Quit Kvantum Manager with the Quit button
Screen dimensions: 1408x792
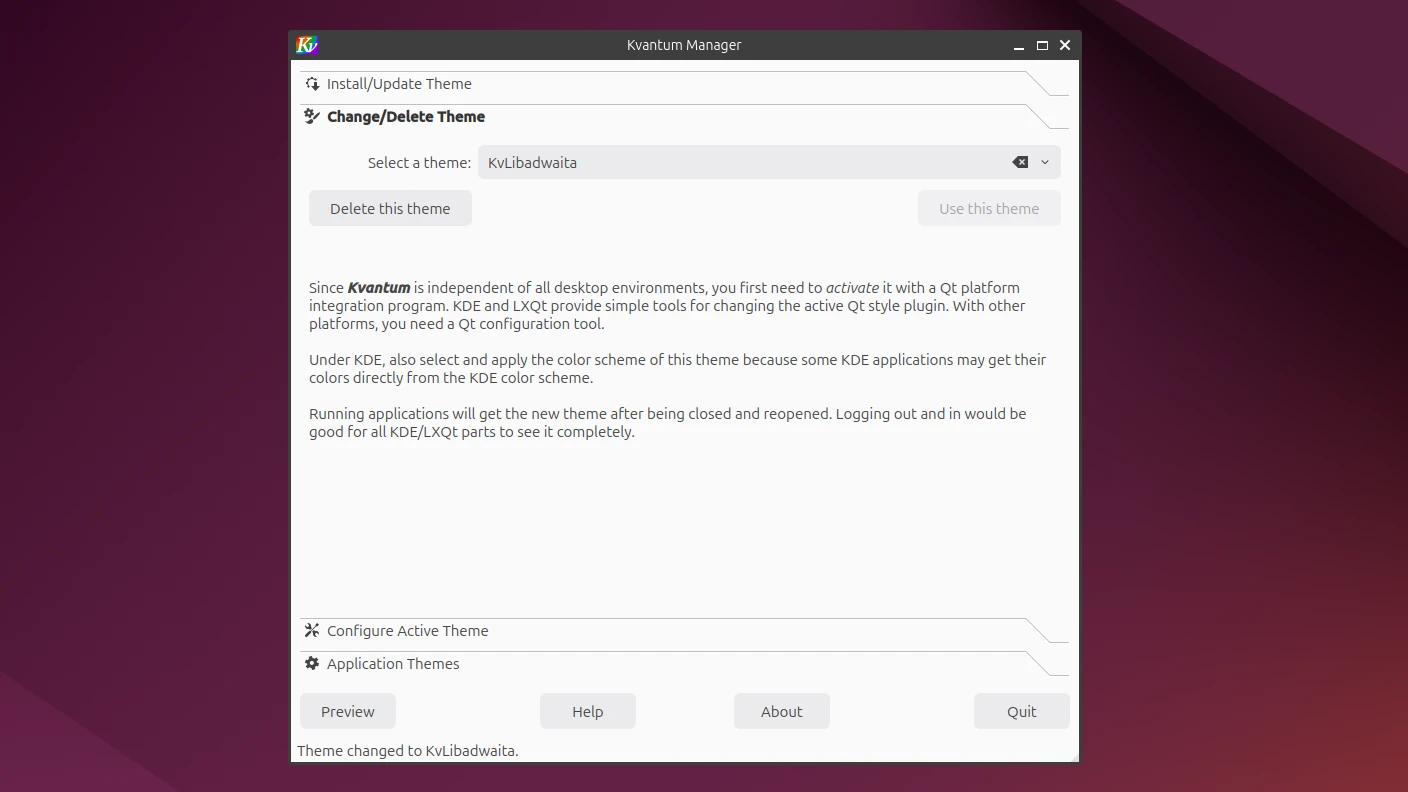tap(1022, 712)
